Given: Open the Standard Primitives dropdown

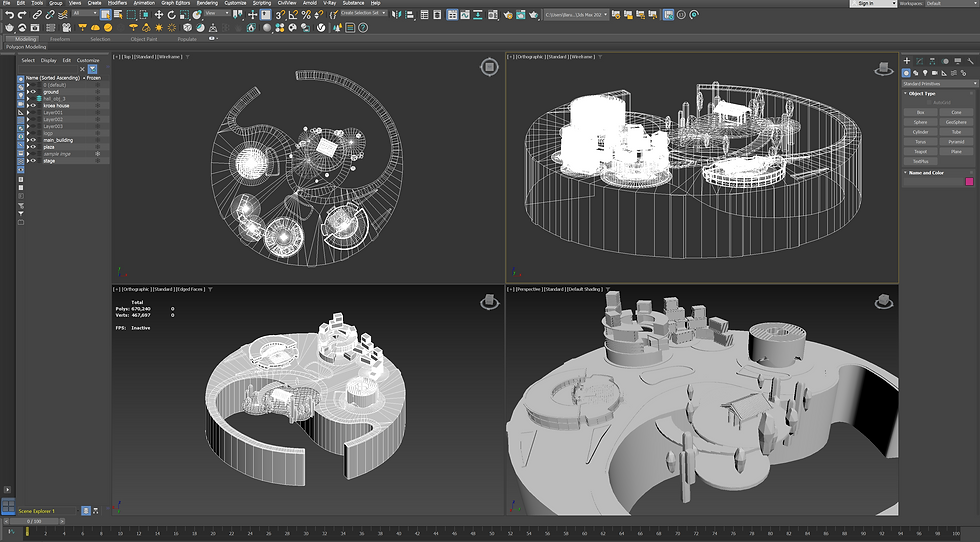Looking at the screenshot, I should [940, 84].
